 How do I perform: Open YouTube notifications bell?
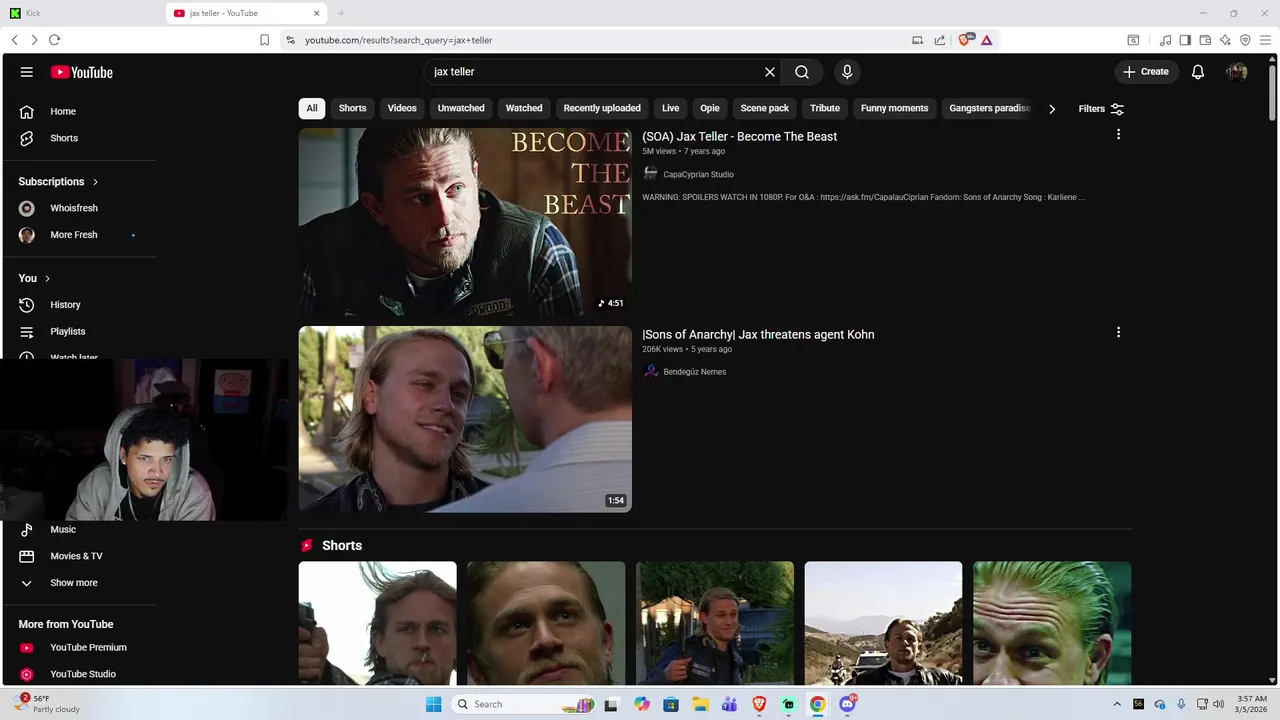pos(1198,72)
